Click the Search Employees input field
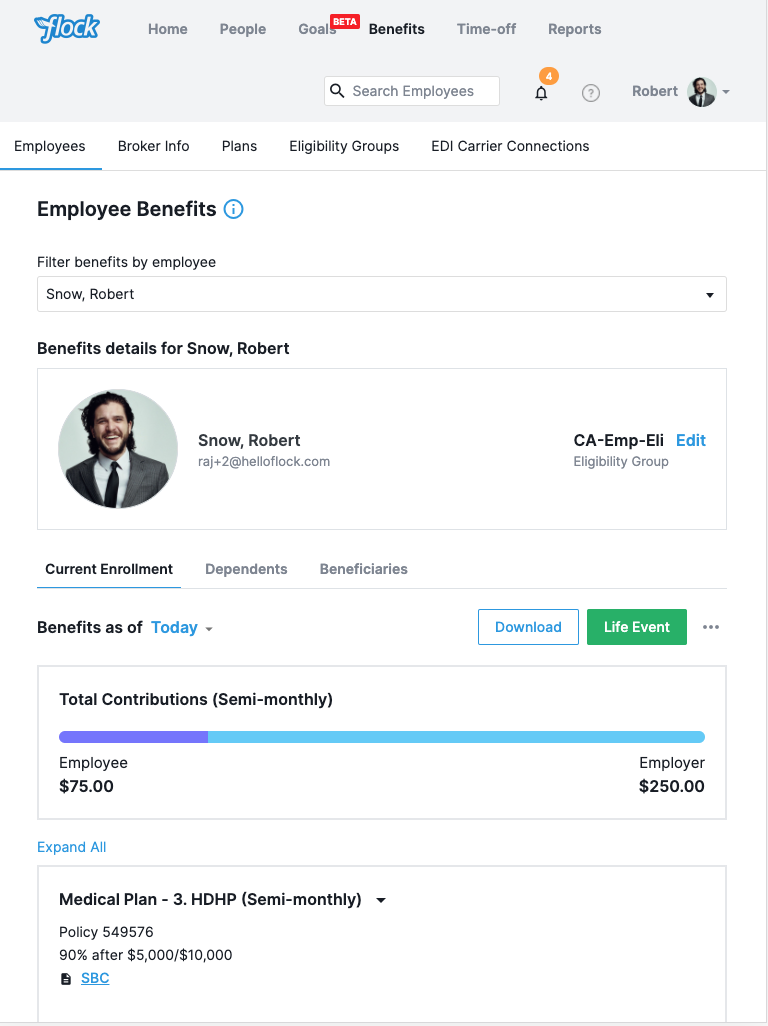This screenshot has height=1026, width=768. (420, 91)
